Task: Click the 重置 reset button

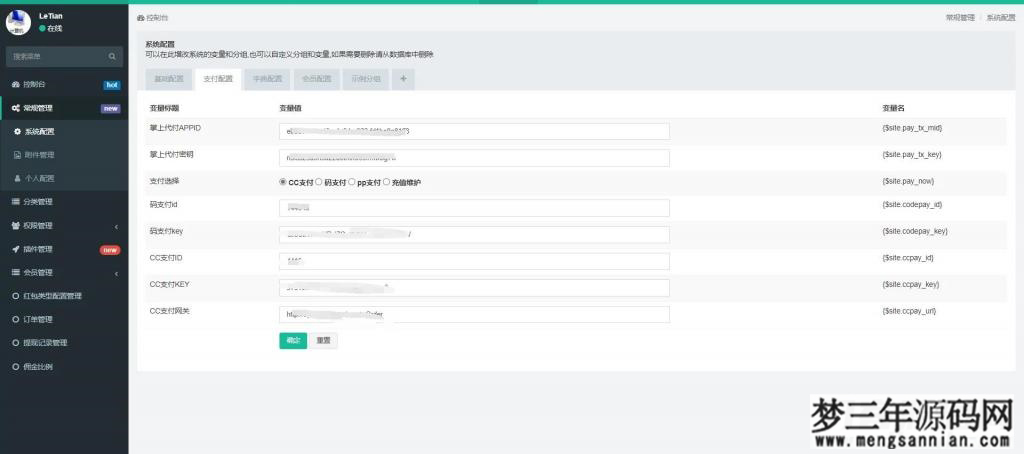Action: click(x=323, y=340)
